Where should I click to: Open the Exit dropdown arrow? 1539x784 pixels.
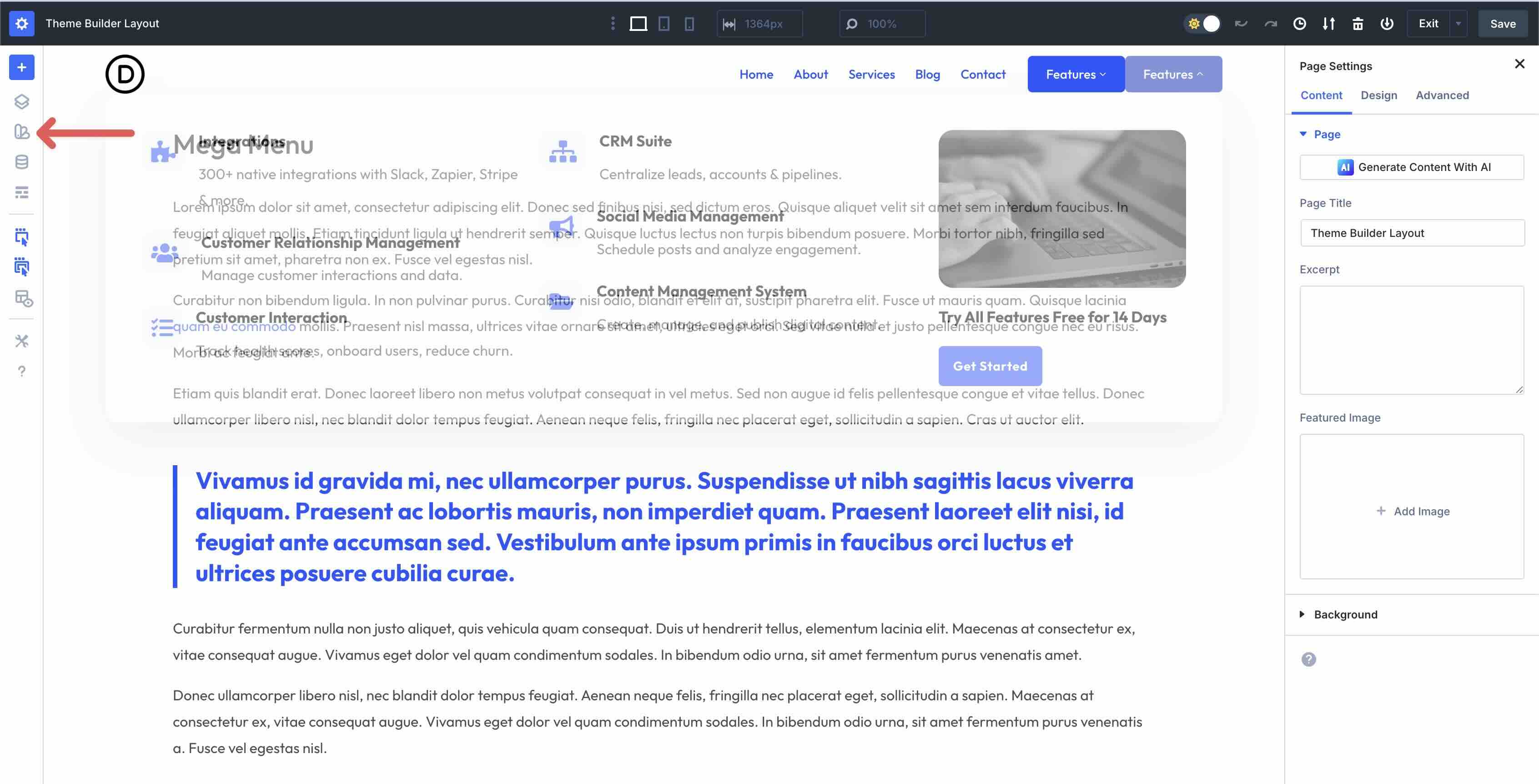coord(1459,23)
